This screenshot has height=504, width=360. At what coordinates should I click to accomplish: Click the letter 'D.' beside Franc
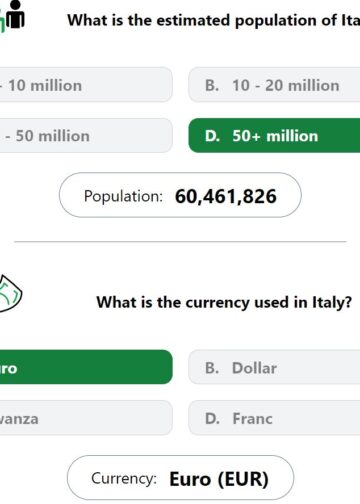click(x=212, y=419)
